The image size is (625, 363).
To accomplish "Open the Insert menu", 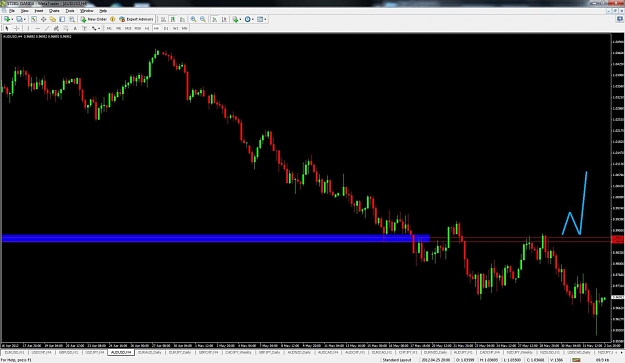I will tap(39, 11).
